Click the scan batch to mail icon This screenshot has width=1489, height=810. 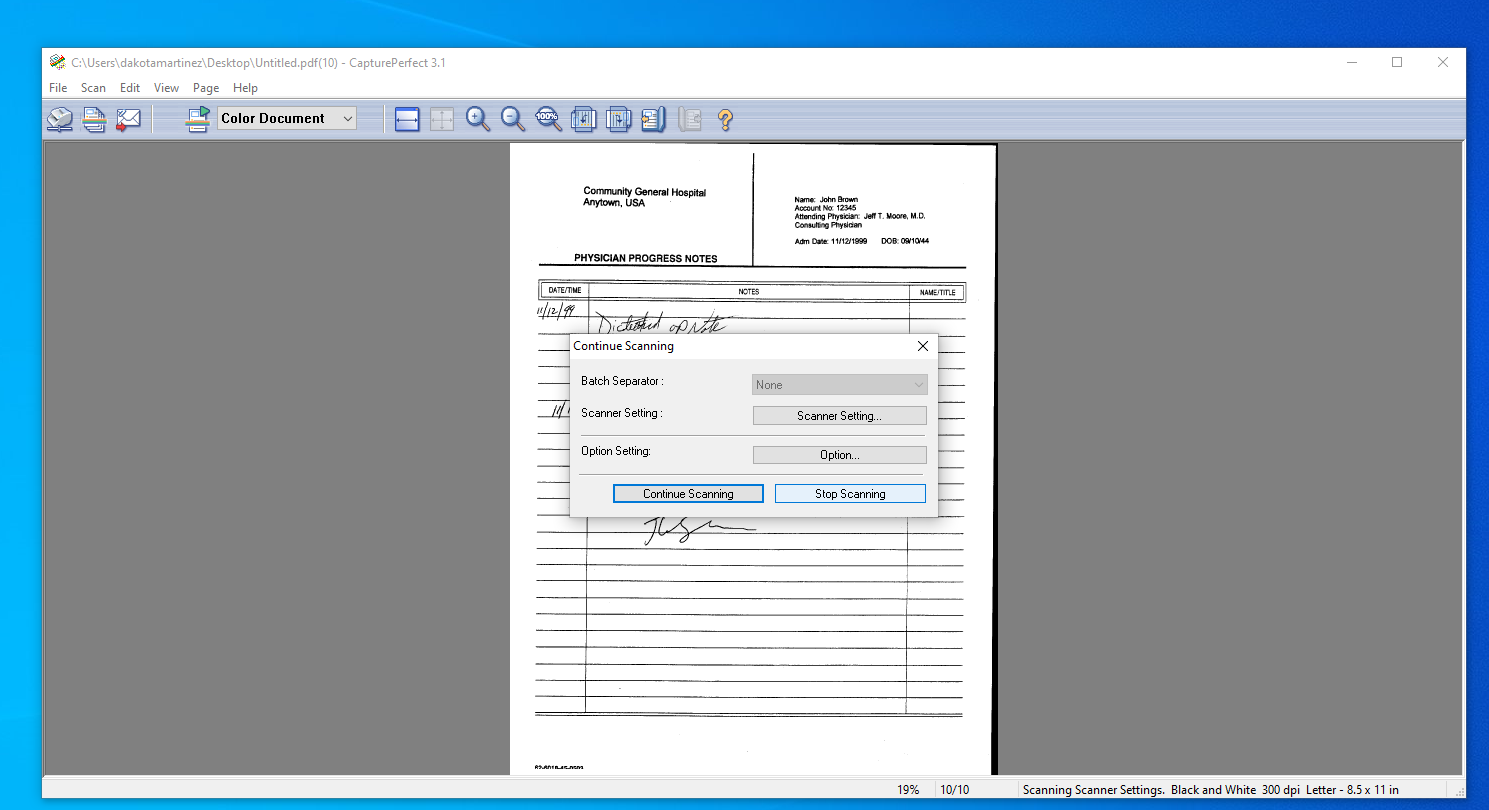tap(128, 119)
